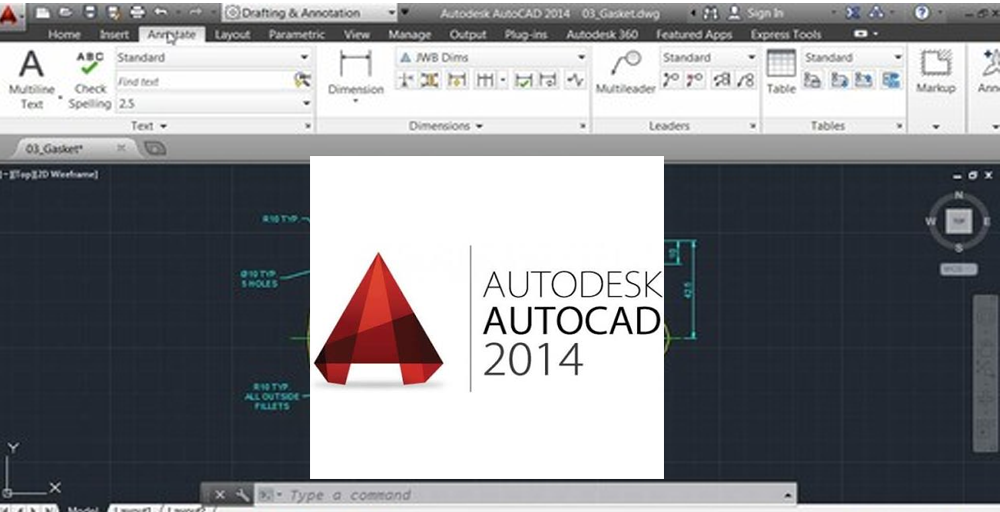Image resolution: width=1000 pixels, height=512 pixels.
Task: Click the Adjust Space dimension icon
Action: pyautogui.click(x=429, y=80)
